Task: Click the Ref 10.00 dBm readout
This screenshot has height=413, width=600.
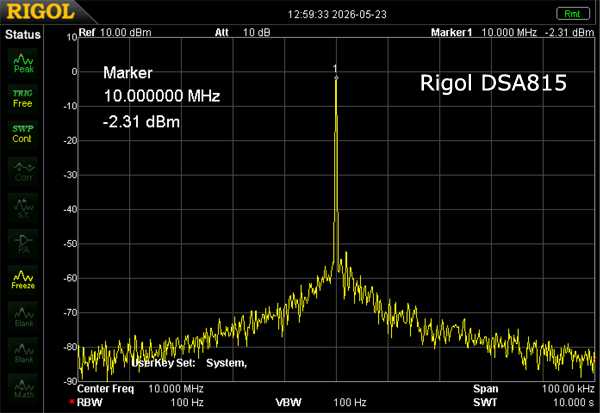Action: coord(115,33)
